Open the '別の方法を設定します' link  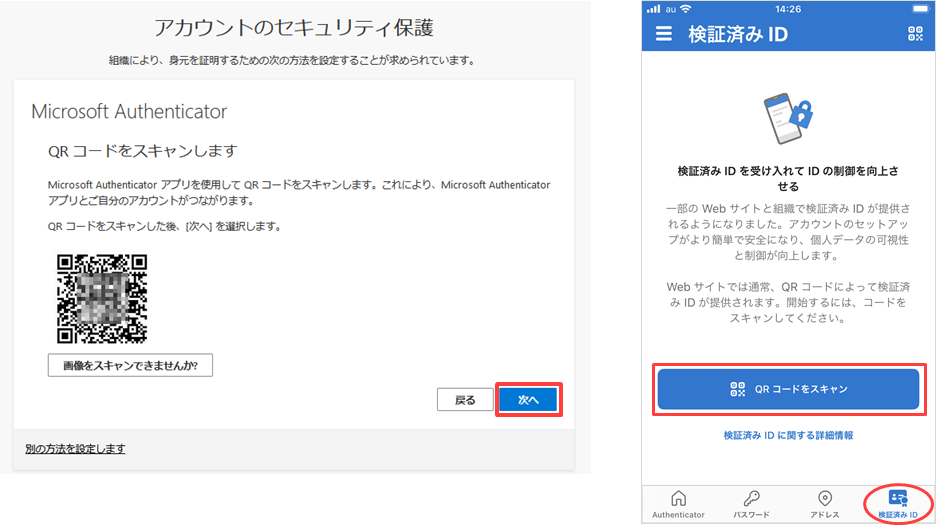pyautogui.click(x=75, y=449)
